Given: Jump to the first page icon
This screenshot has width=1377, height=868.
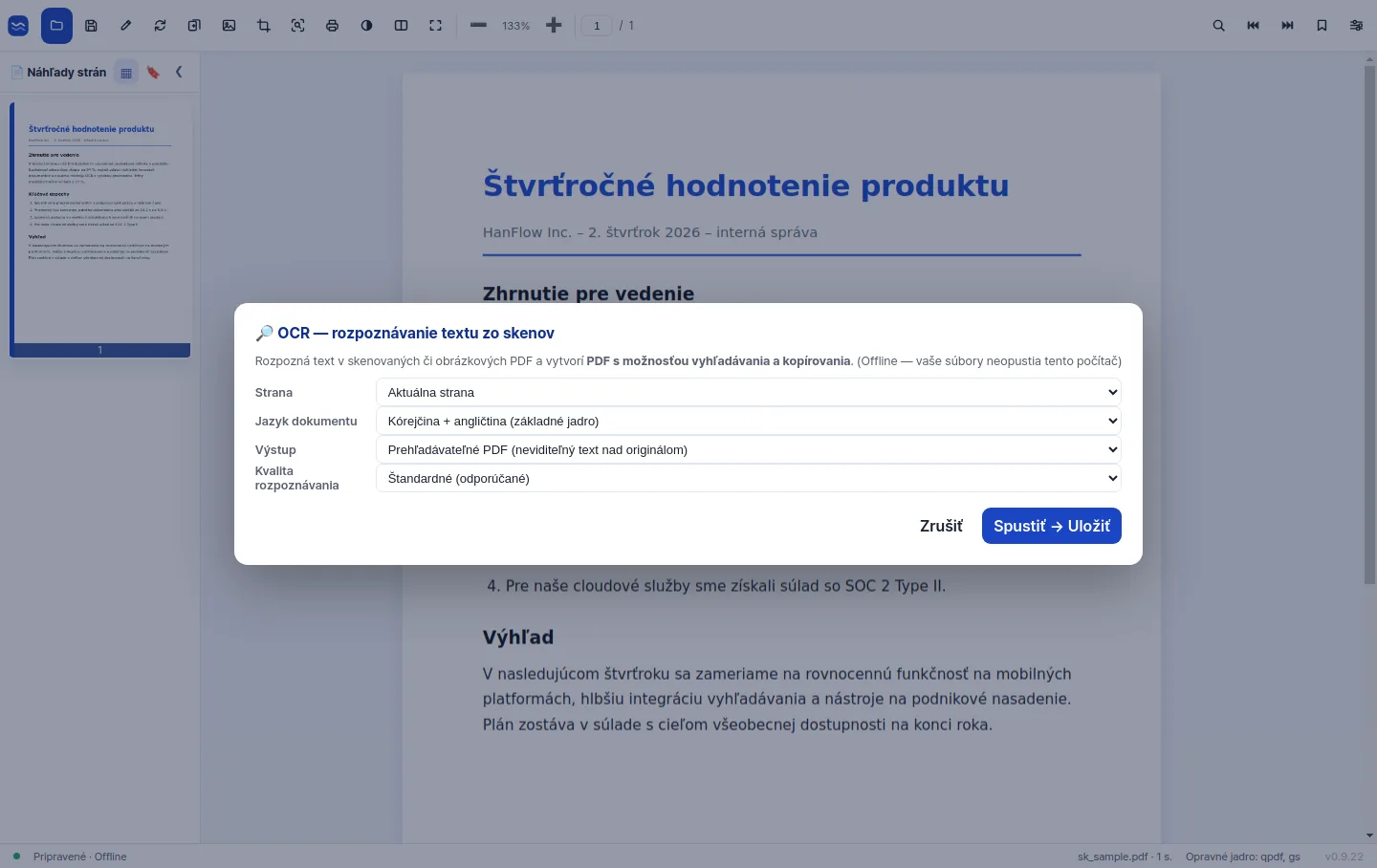Looking at the screenshot, I should 1253,26.
